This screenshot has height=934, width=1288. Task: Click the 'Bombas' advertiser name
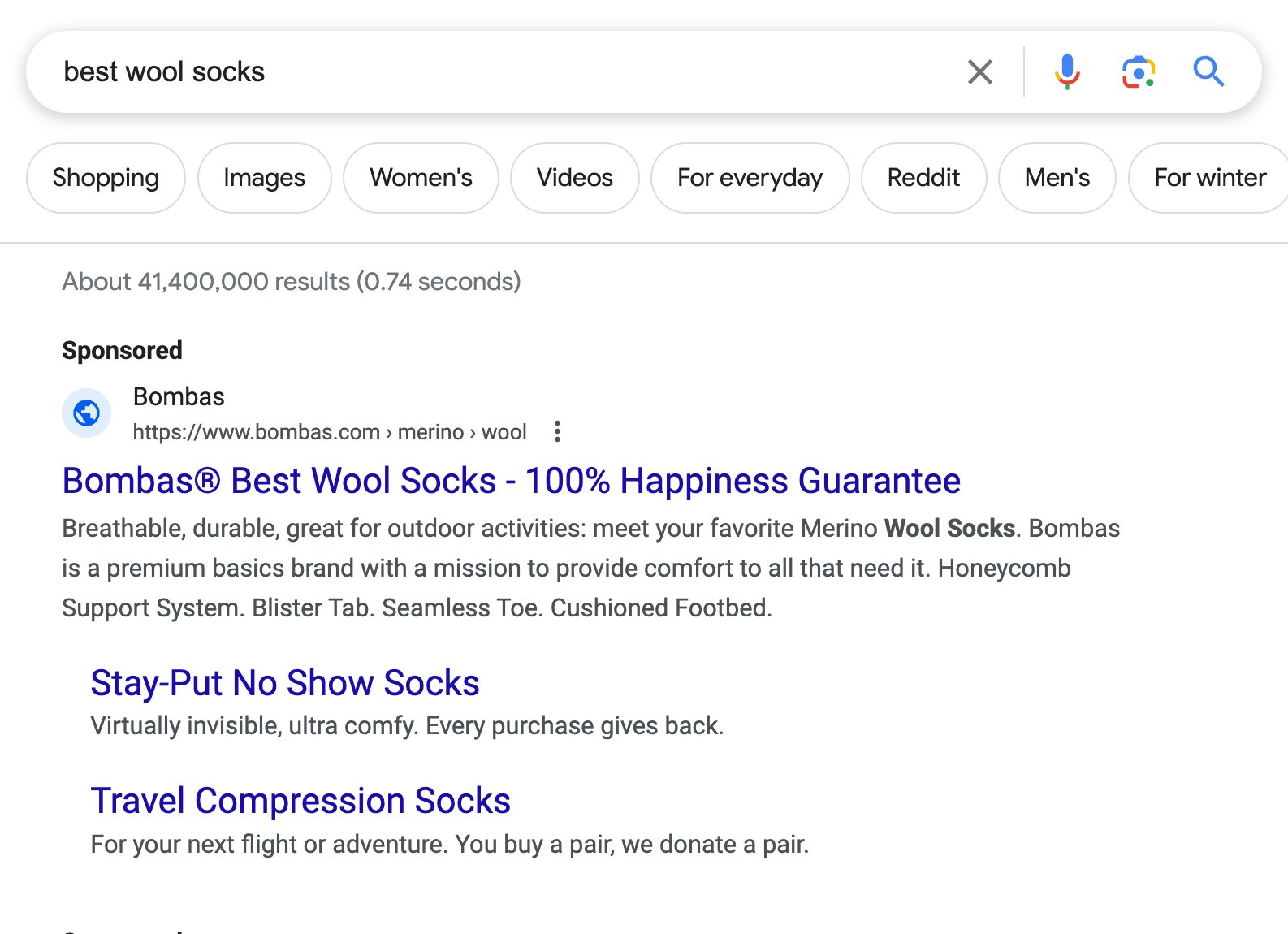click(x=179, y=396)
